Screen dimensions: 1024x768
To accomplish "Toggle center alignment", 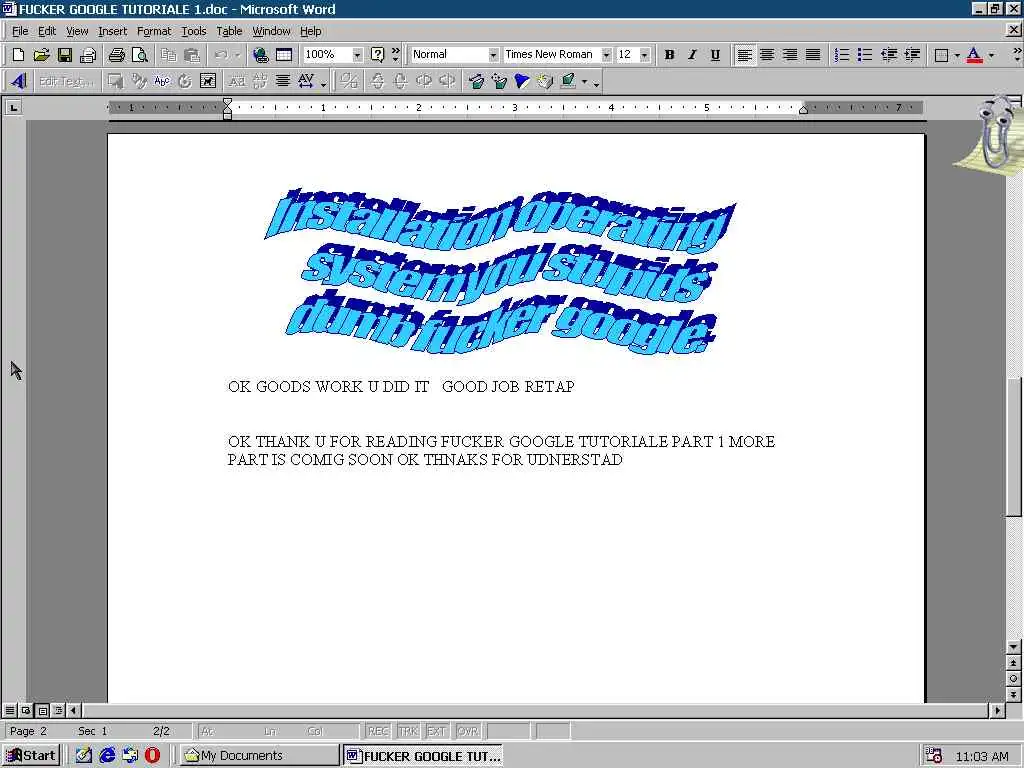I will click(767, 55).
